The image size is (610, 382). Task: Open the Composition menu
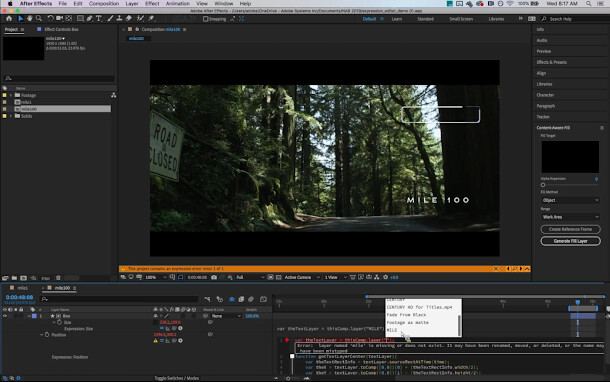coord(104,4)
